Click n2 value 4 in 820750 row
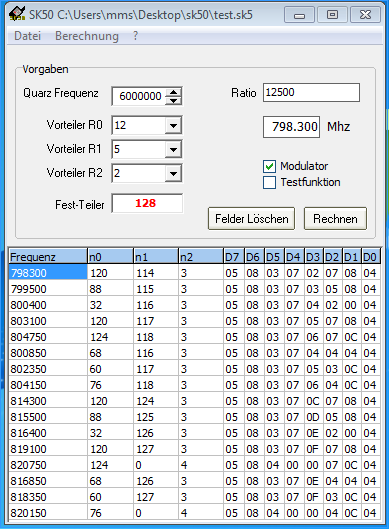389x529 pixels. (201, 465)
